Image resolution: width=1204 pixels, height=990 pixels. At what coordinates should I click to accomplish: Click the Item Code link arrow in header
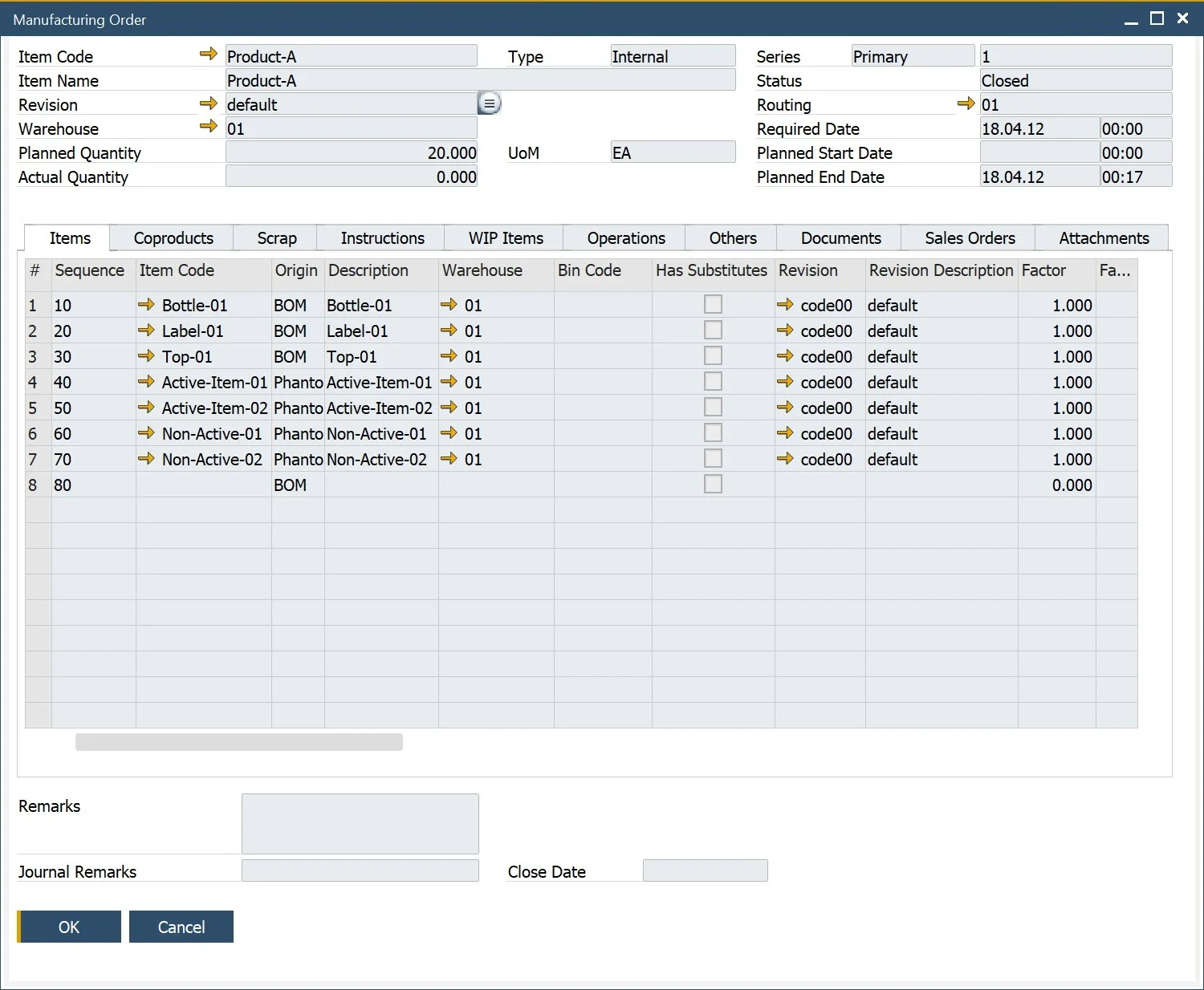[208, 55]
